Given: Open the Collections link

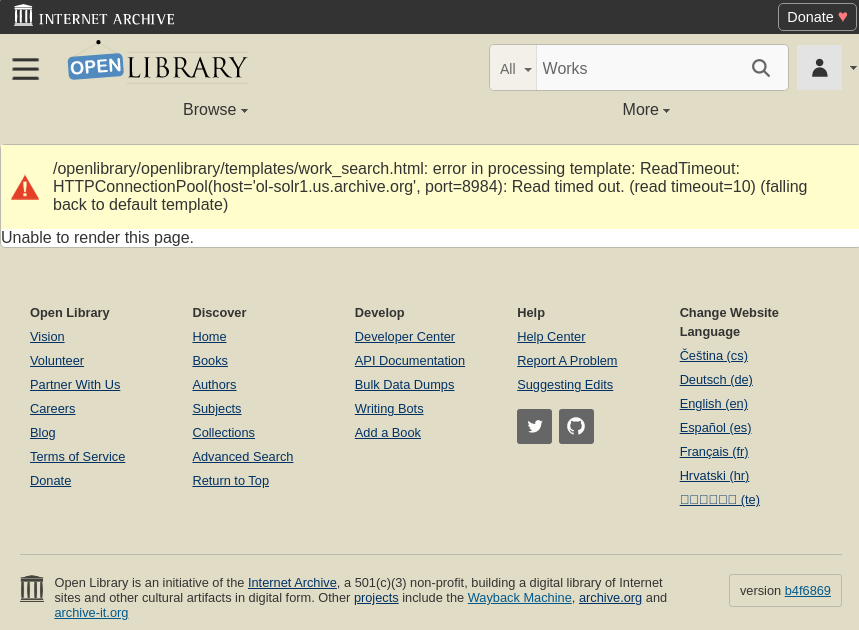Looking at the screenshot, I should (x=224, y=433).
